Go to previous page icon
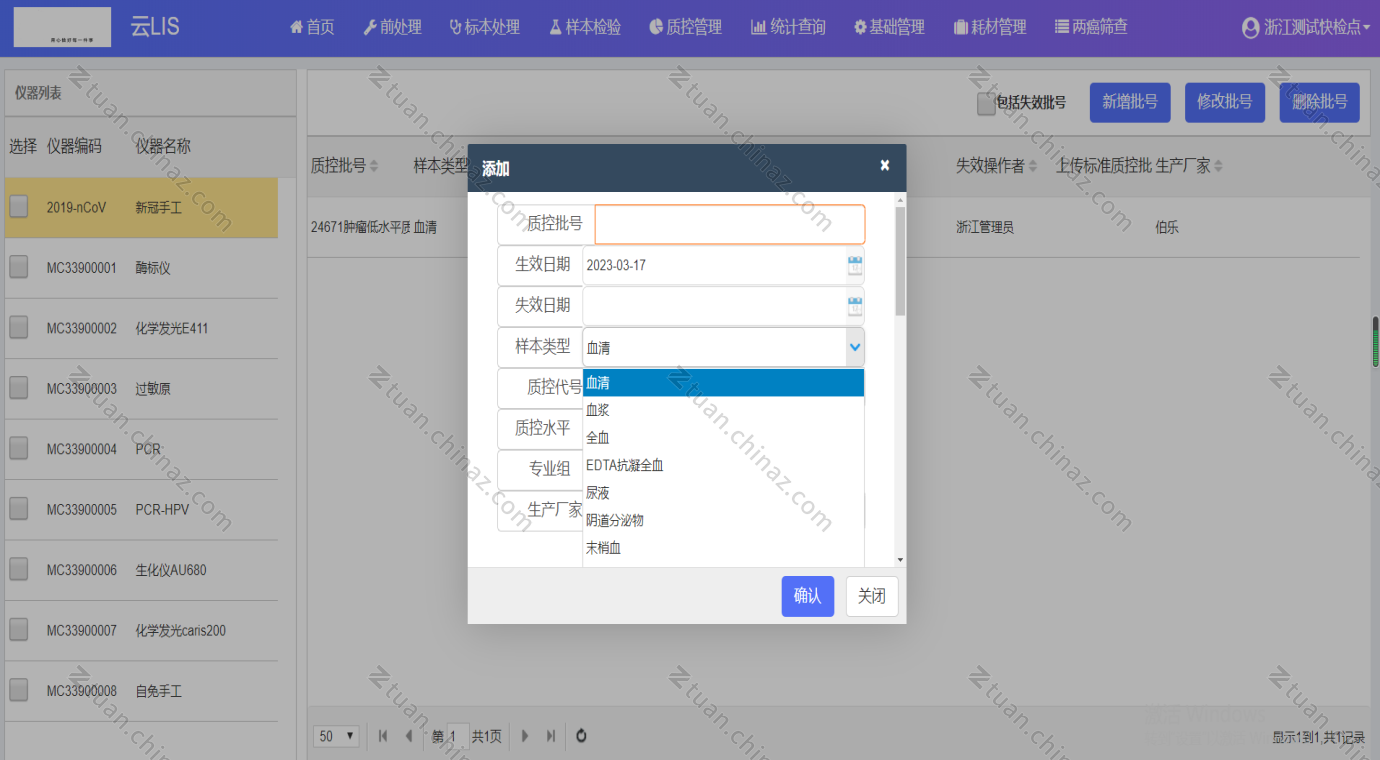This screenshot has height=760, width=1380. pos(408,736)
